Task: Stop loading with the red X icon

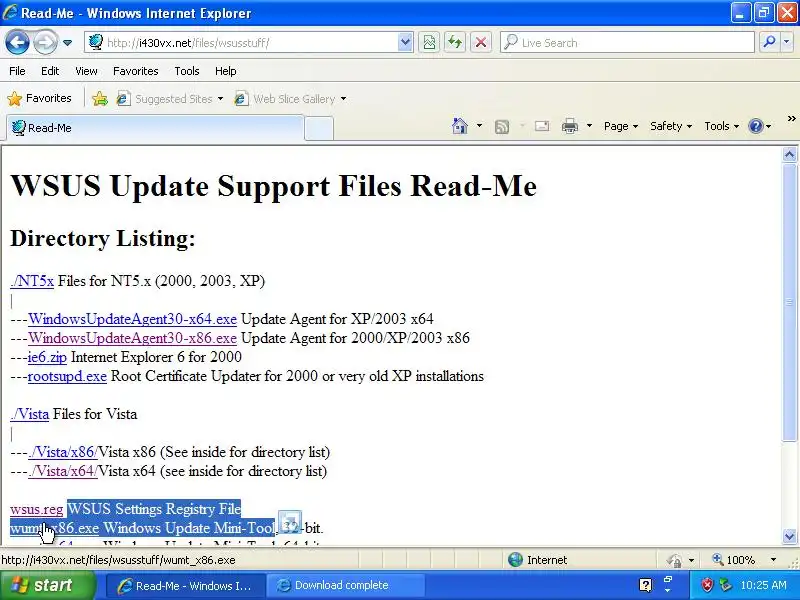Action: tap(481, 42)
